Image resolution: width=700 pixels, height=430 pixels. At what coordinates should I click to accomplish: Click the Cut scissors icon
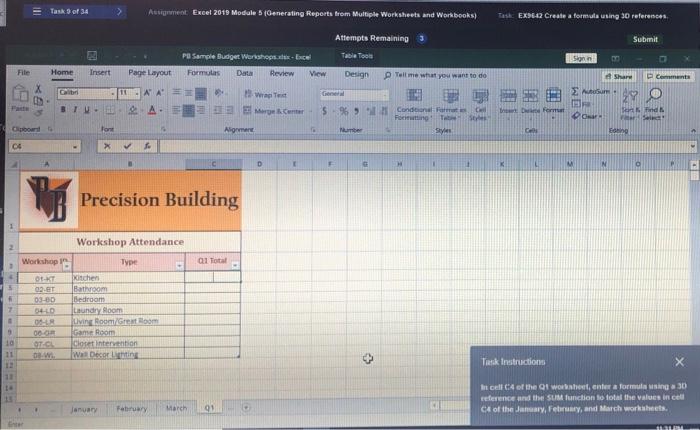[x=38, y=88]
